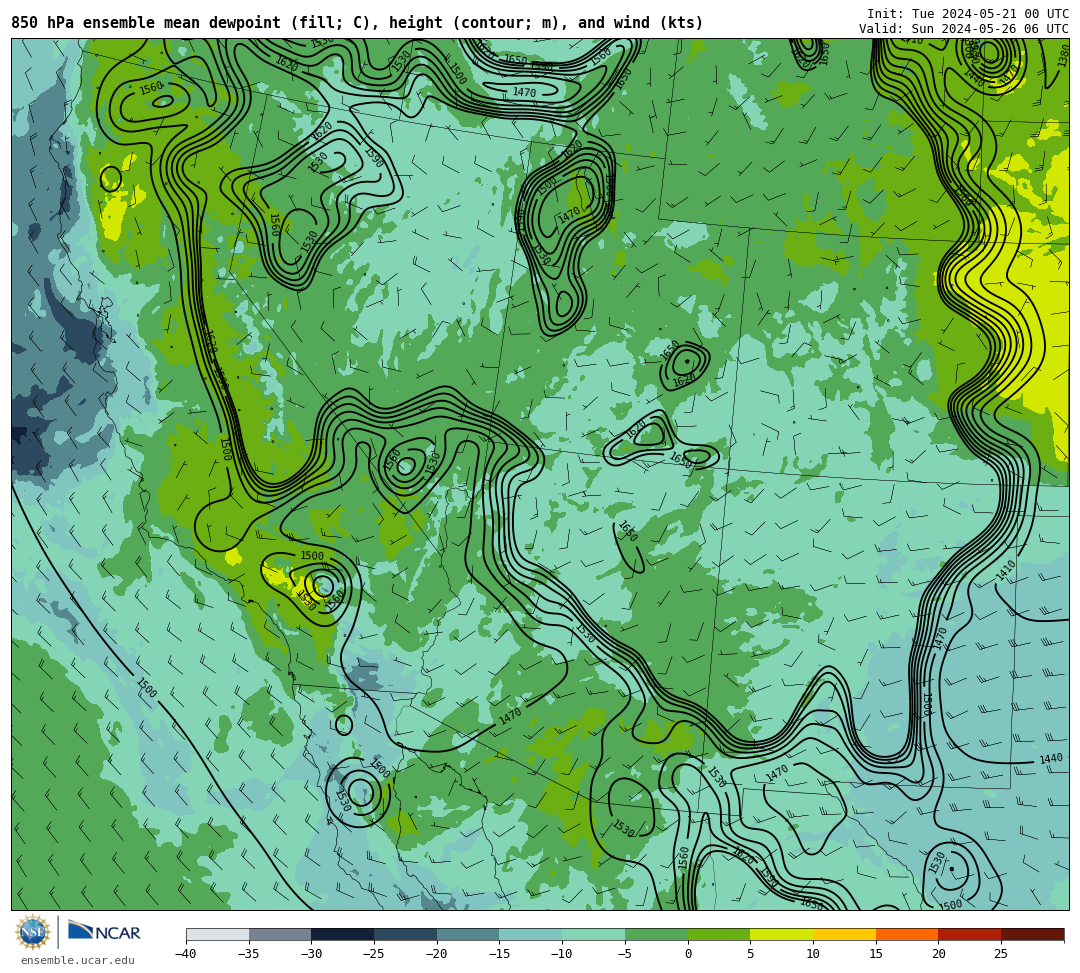The width and height of the screenshot is (1080, 973).
Task: Open the ensemble.ucar.edu link text
Action: (x=78, y=960)
